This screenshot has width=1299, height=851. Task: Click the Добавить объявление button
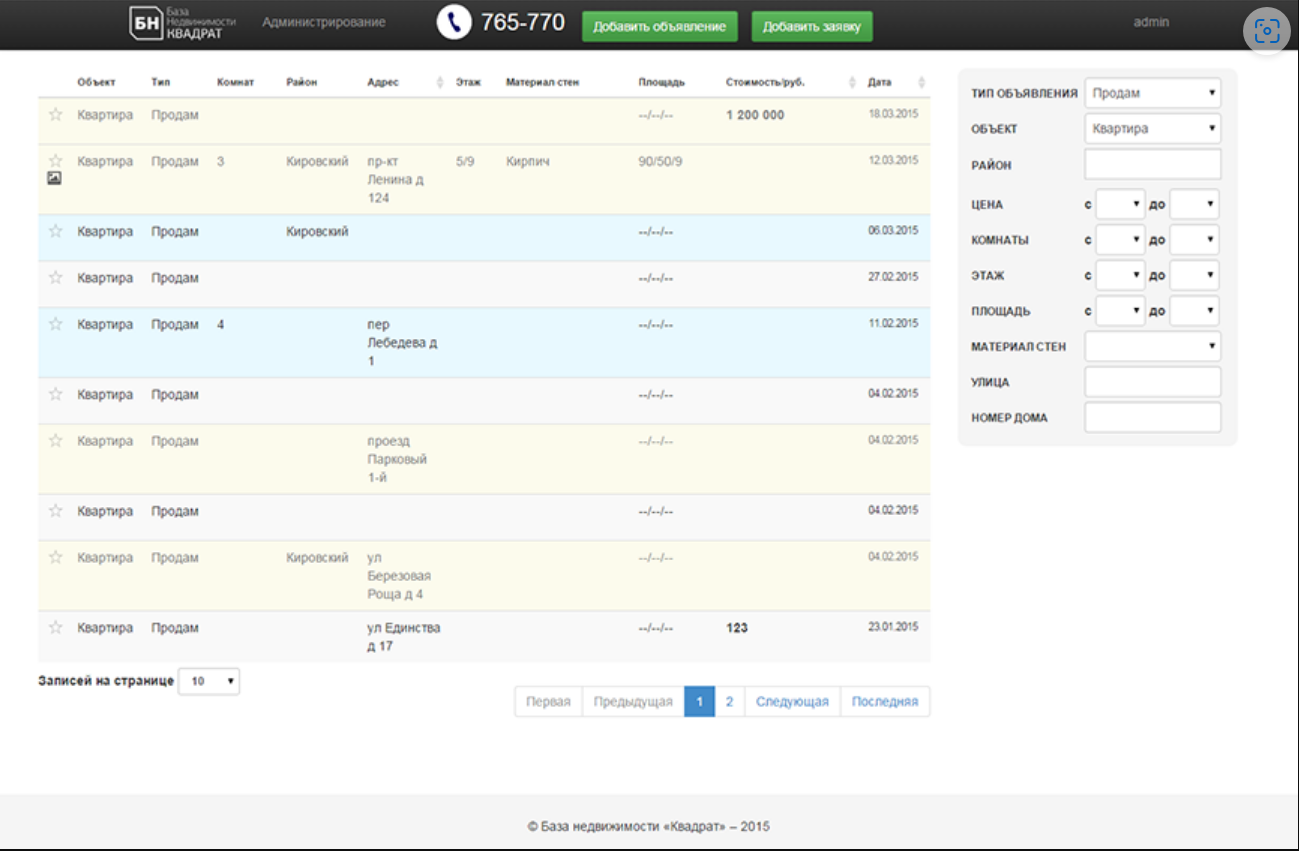(660, 27)
